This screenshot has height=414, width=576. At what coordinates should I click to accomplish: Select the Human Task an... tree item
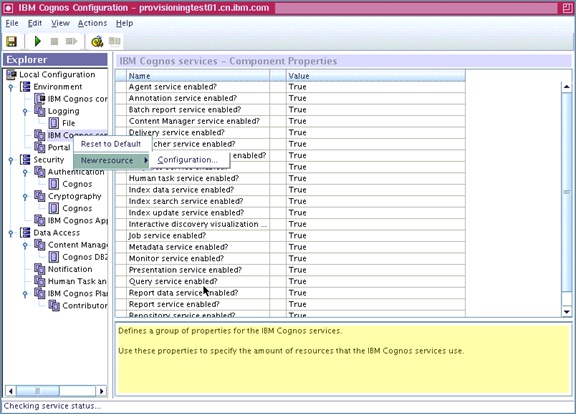[x=77, y=281]
